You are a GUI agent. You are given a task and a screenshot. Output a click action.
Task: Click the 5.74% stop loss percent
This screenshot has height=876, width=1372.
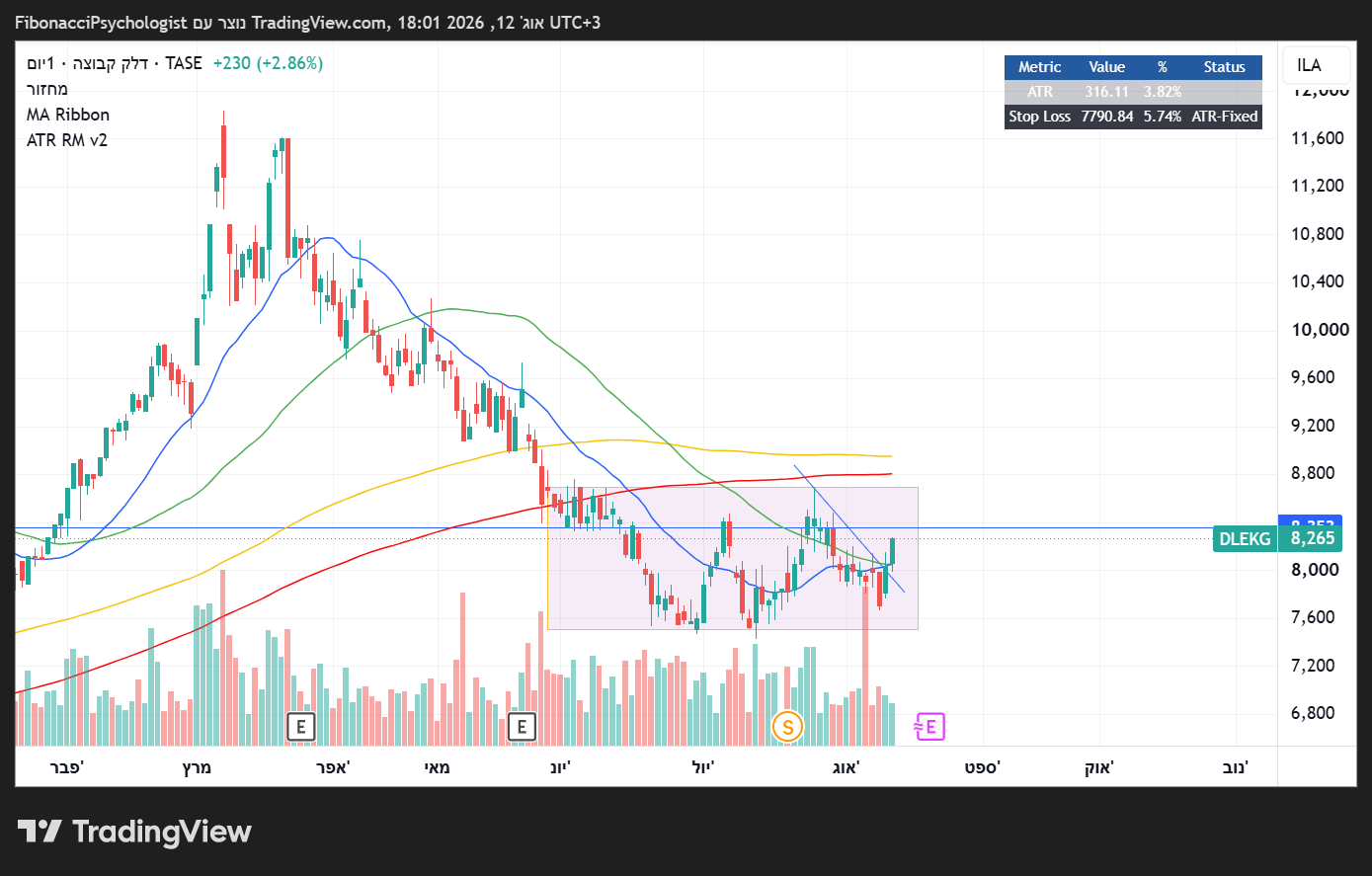1163,117
